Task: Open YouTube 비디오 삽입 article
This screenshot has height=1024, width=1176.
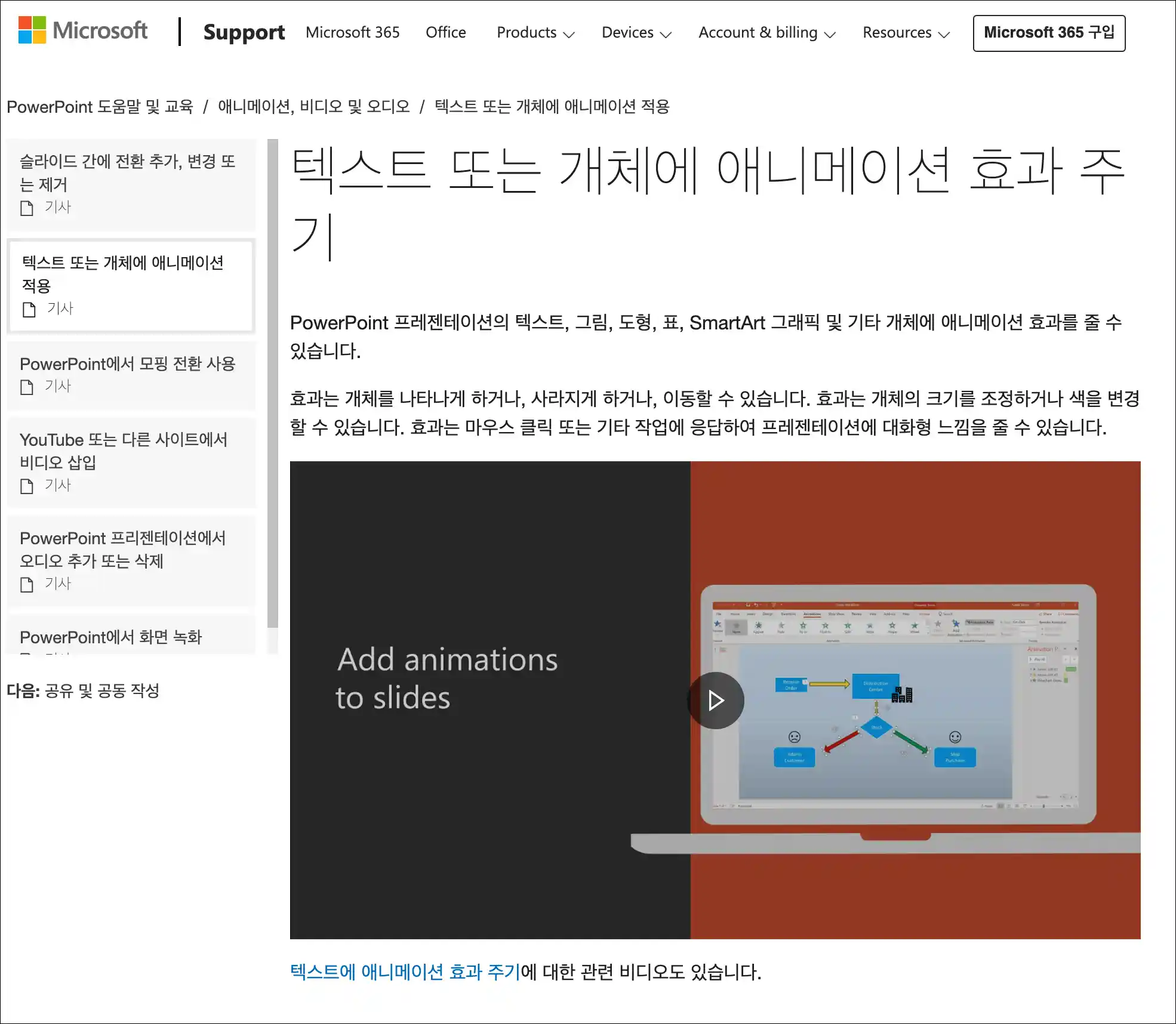Action: point(131,462)
